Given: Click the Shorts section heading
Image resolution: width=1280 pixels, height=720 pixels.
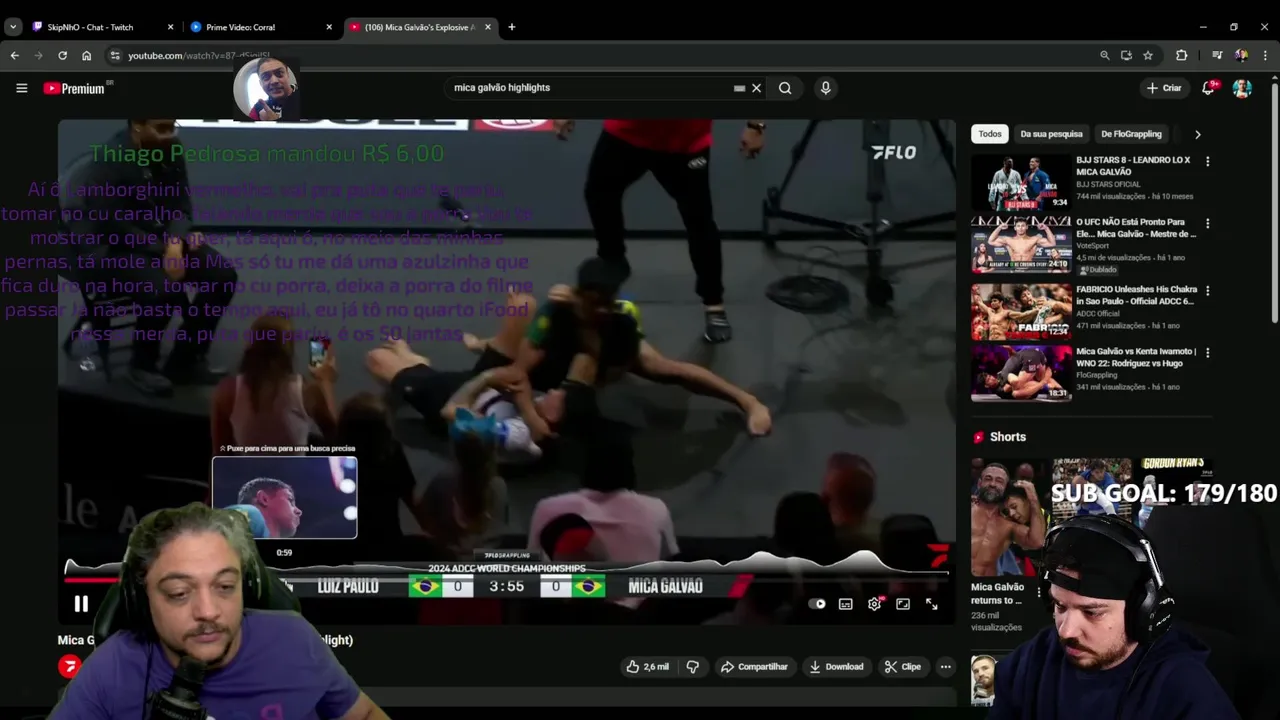Looking at the screenshot, I should [1007, 437].
